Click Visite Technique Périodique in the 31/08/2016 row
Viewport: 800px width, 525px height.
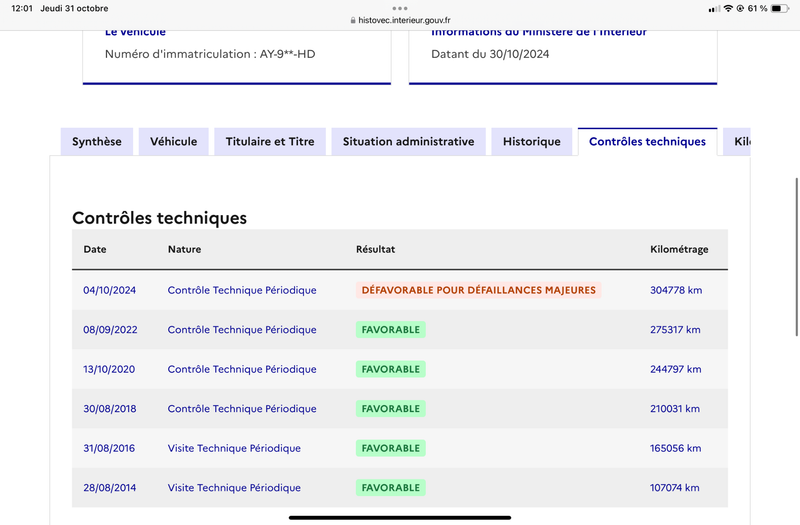(x=234, y=448)
